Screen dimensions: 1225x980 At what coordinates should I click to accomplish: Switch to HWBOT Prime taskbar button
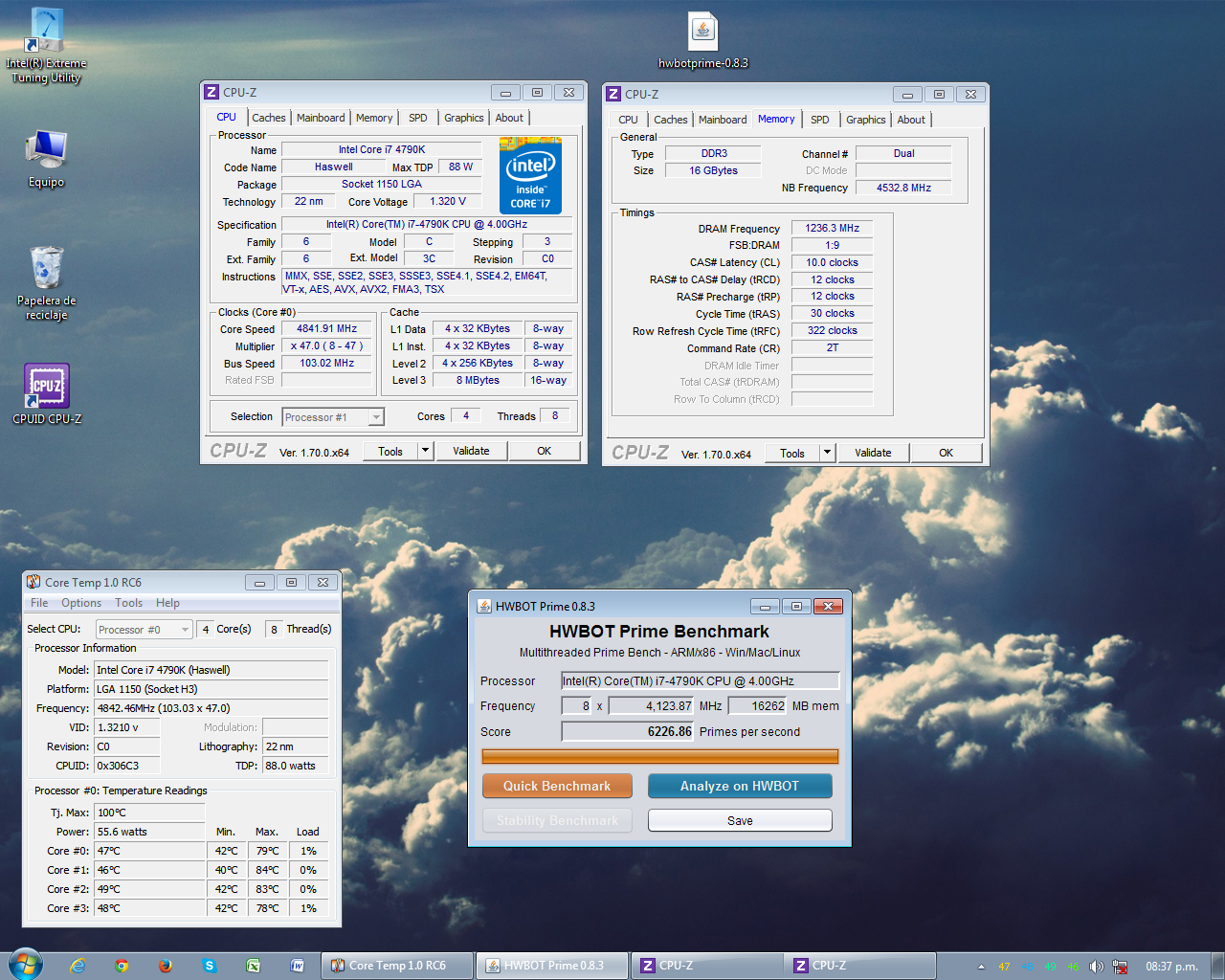click(x=551, y=966)
